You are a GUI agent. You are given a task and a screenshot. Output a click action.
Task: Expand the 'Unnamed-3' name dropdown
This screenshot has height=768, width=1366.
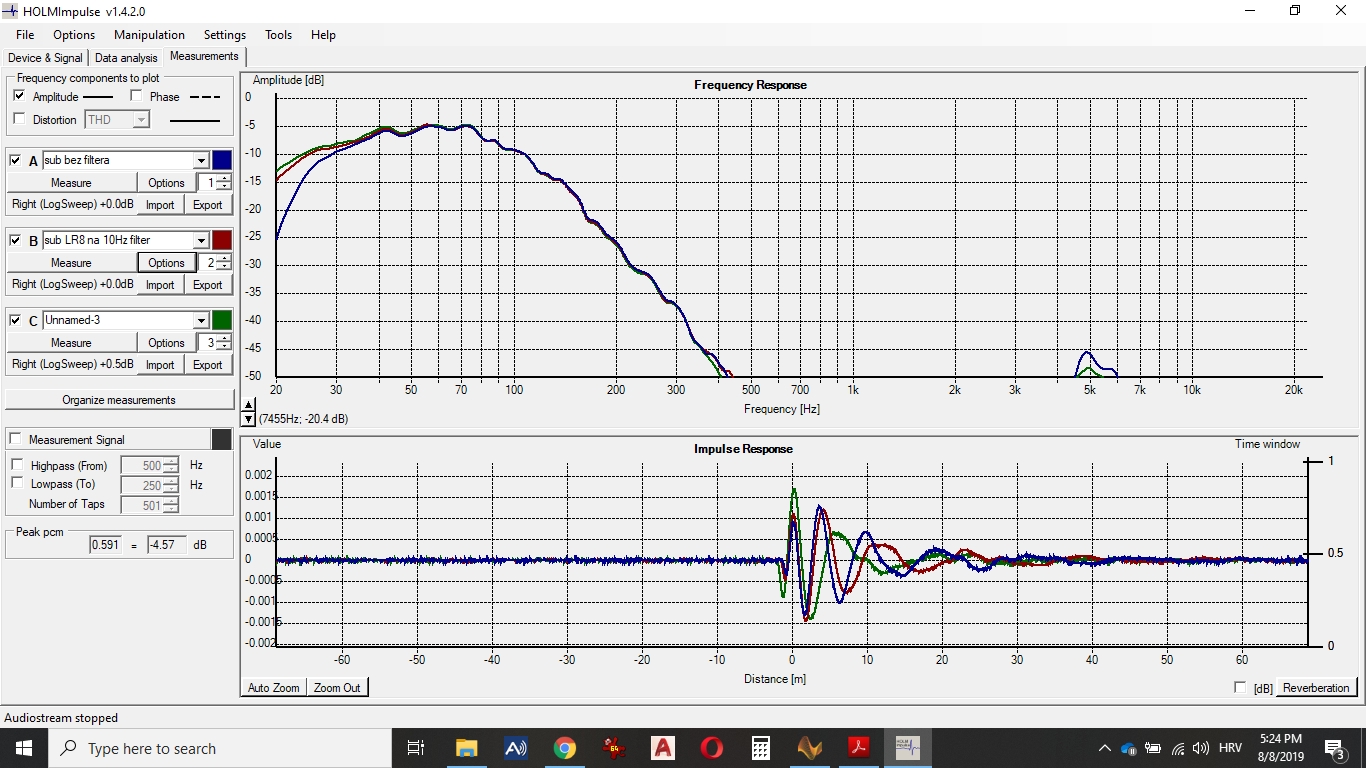coord(201,320)
